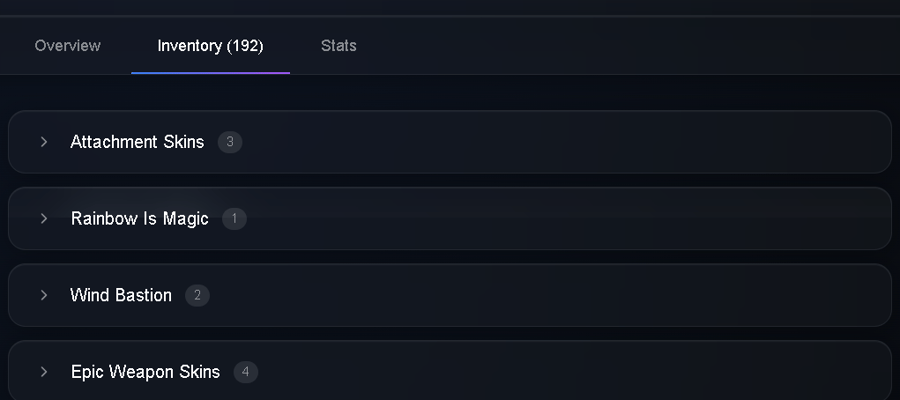Click the count badge 4 beside Epic Weapon Skins
Viewport: 900px width, 400px height.
pos(246,372)
